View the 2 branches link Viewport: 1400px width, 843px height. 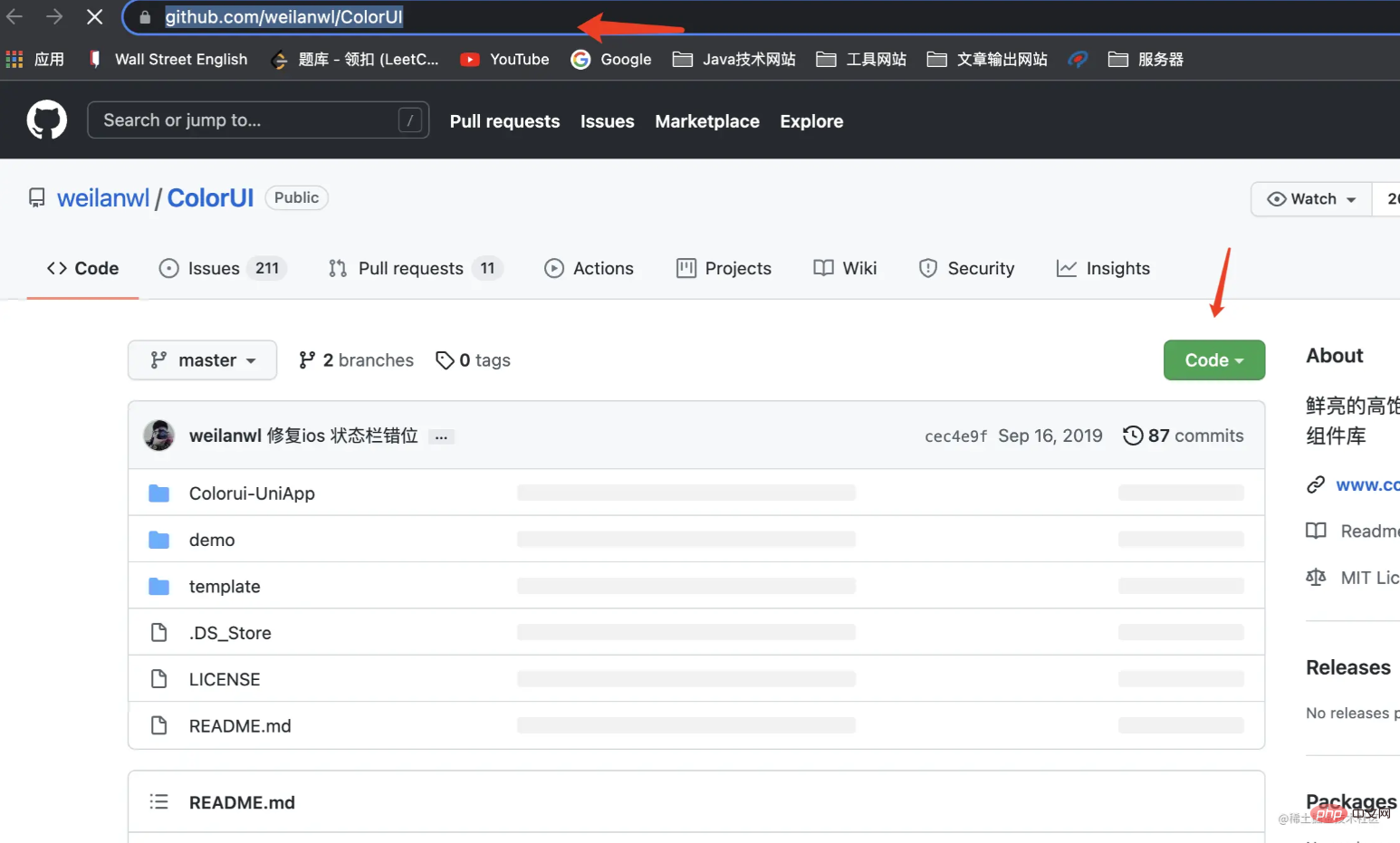(356, 360)
